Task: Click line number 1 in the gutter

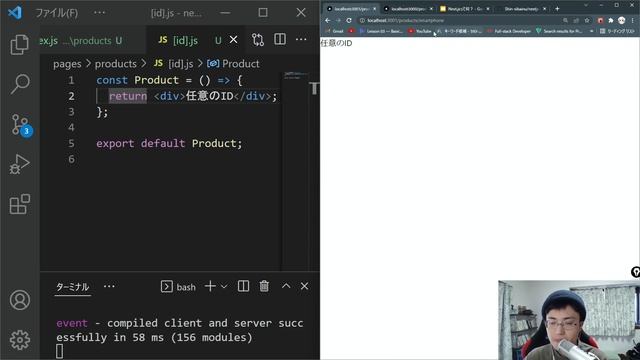Action: 71,80
